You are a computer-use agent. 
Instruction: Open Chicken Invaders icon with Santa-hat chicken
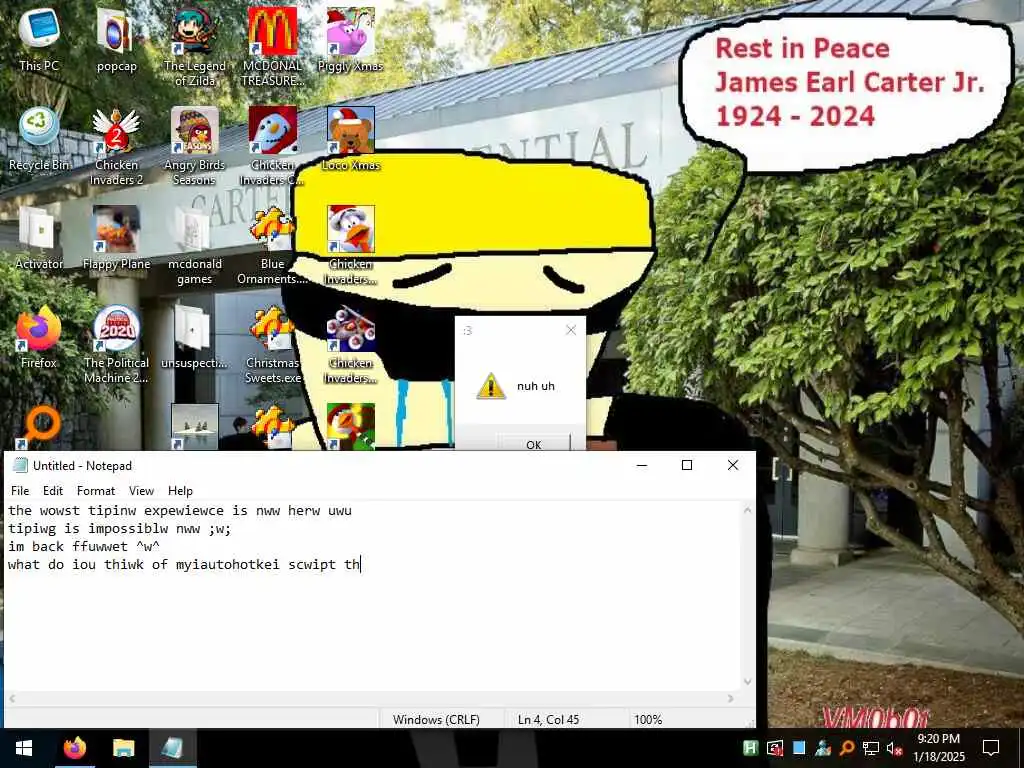coord(350,245)
